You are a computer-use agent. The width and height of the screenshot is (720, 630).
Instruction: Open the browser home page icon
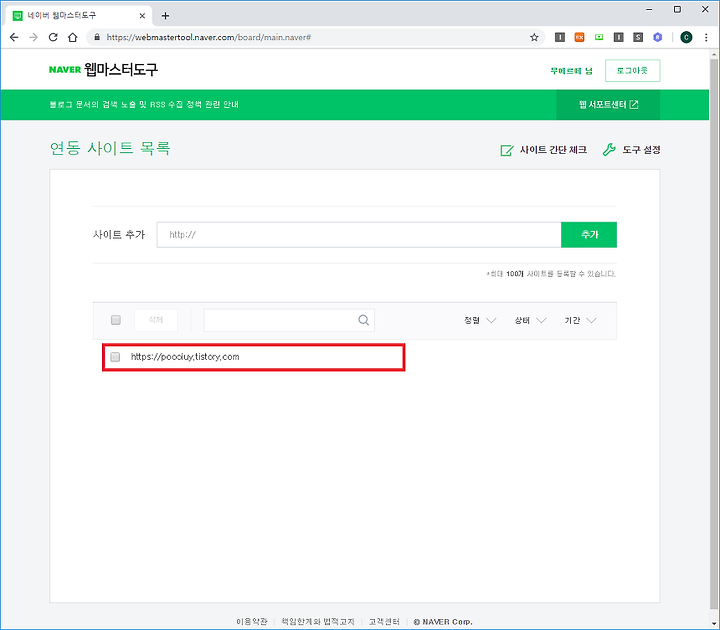tap(73, 37)
